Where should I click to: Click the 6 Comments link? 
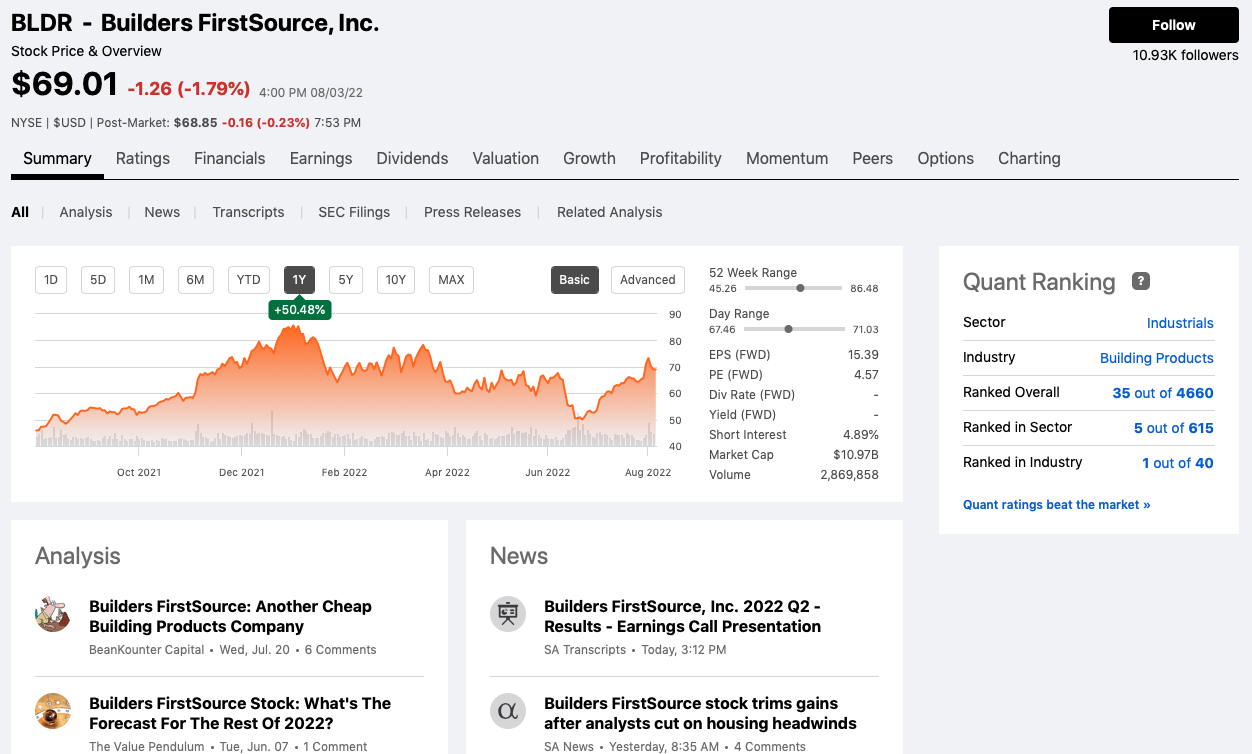click(341, 650)
